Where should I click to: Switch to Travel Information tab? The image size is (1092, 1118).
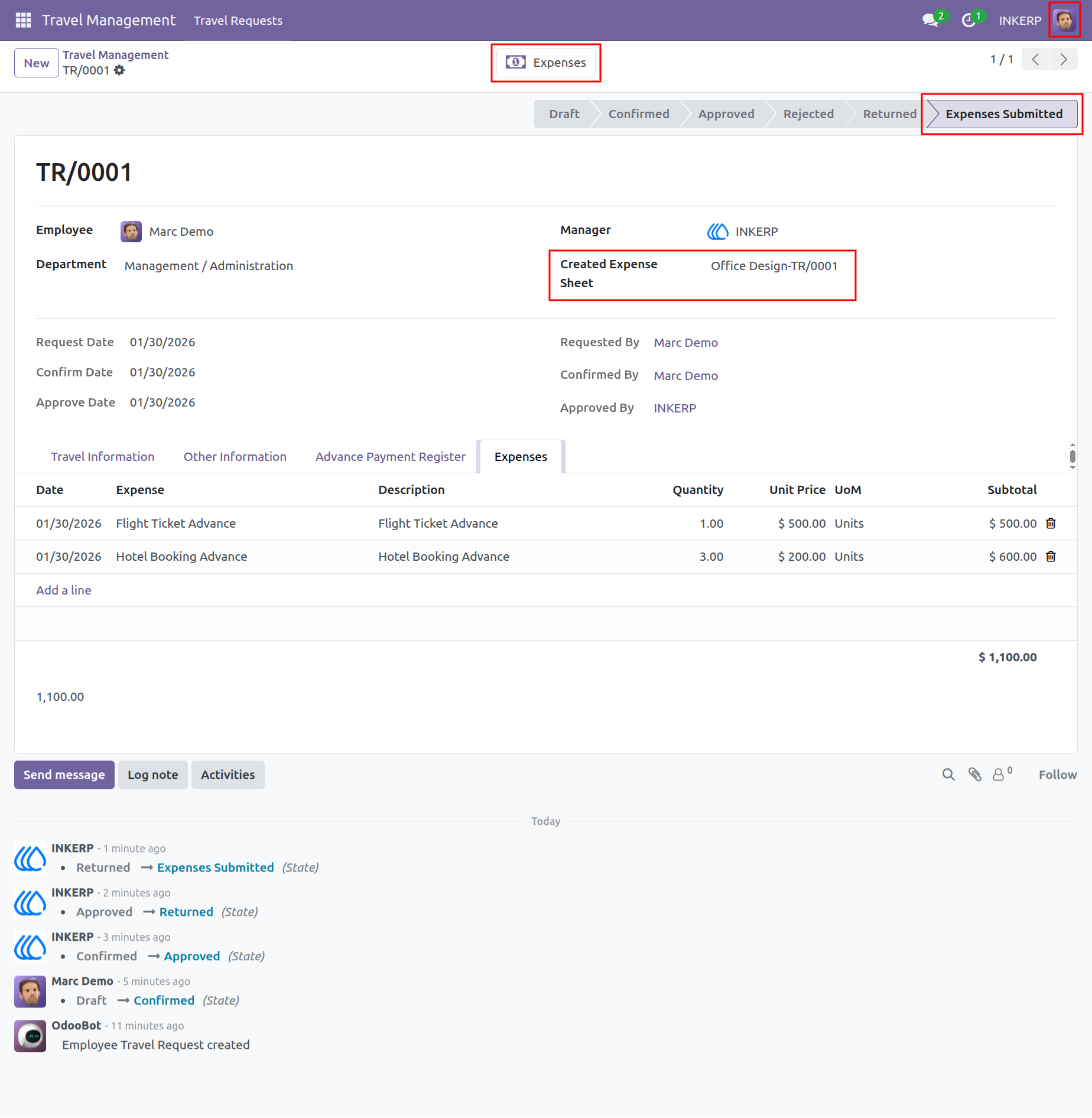[x=102, y=456]
